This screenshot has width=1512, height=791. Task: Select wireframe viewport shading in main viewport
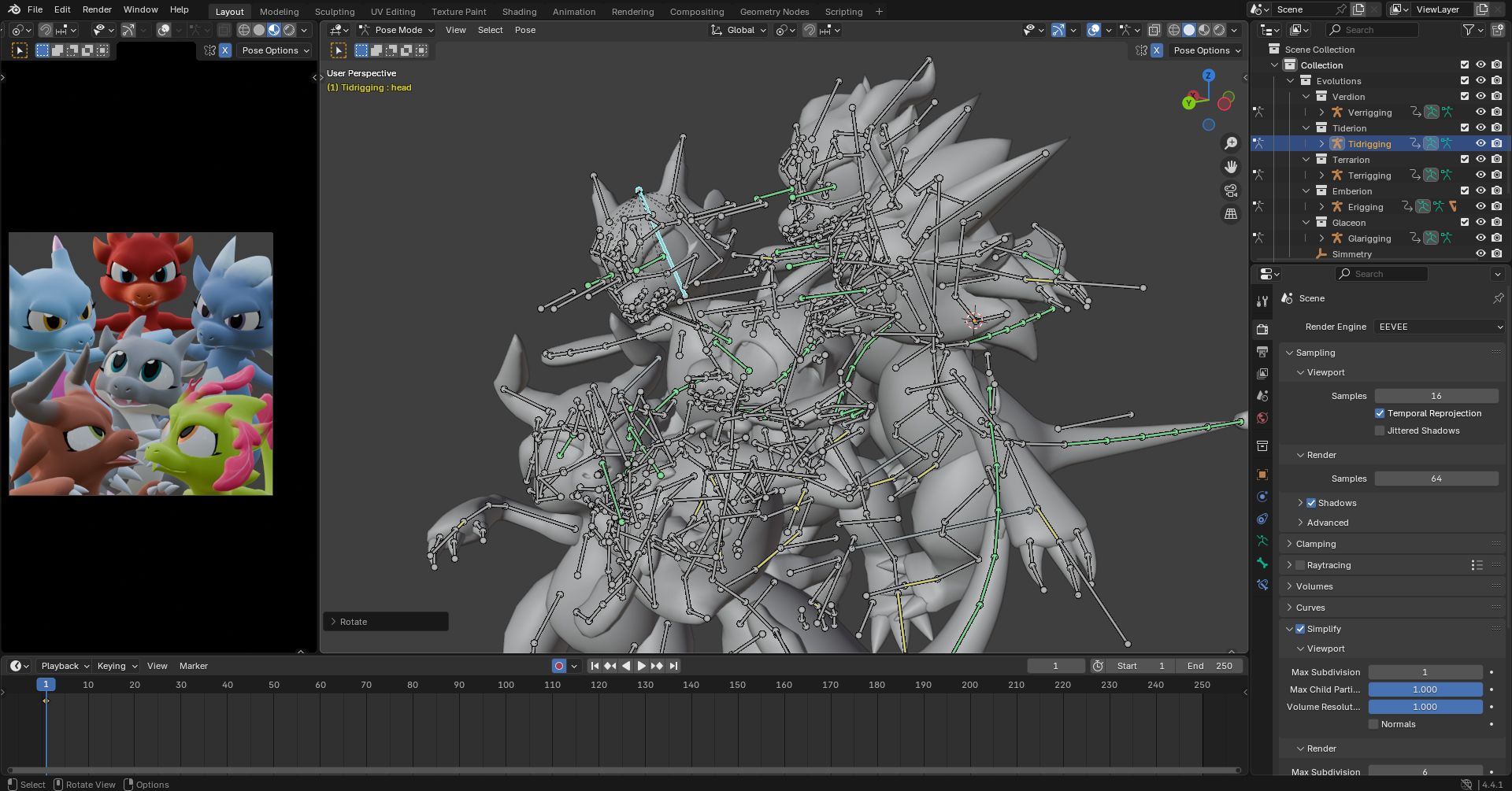(x=1174, y=30)
